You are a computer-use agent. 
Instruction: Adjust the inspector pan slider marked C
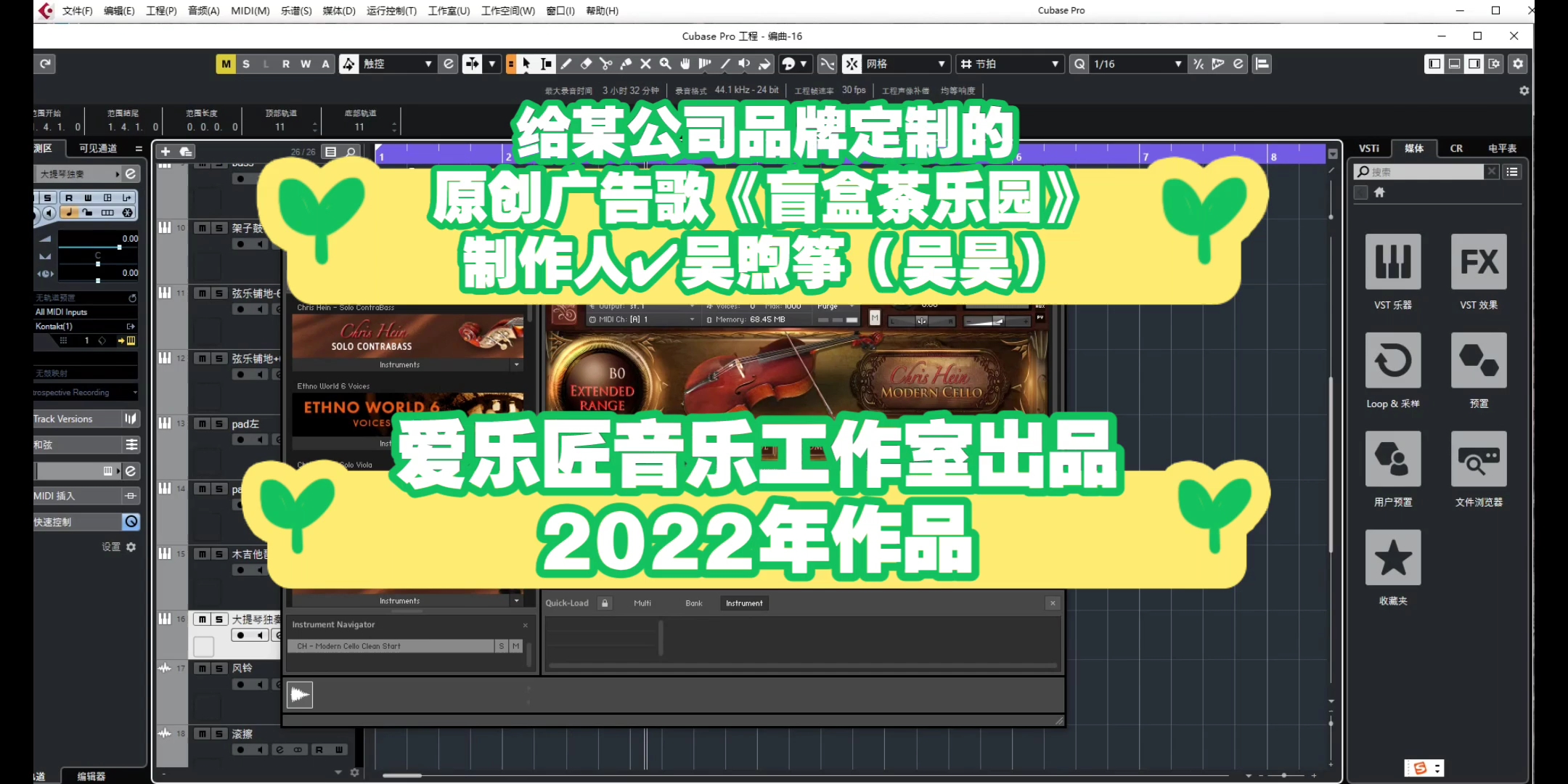pyautogui.click(x=98, y=264)
